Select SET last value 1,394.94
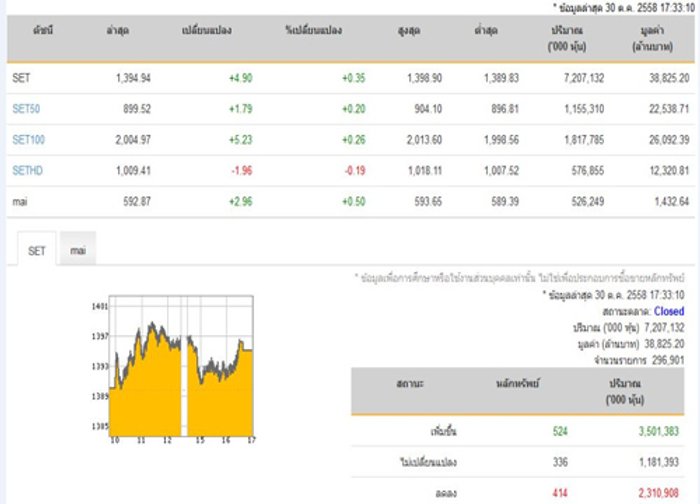Screen dimensions: 700x504 (133, 78)
